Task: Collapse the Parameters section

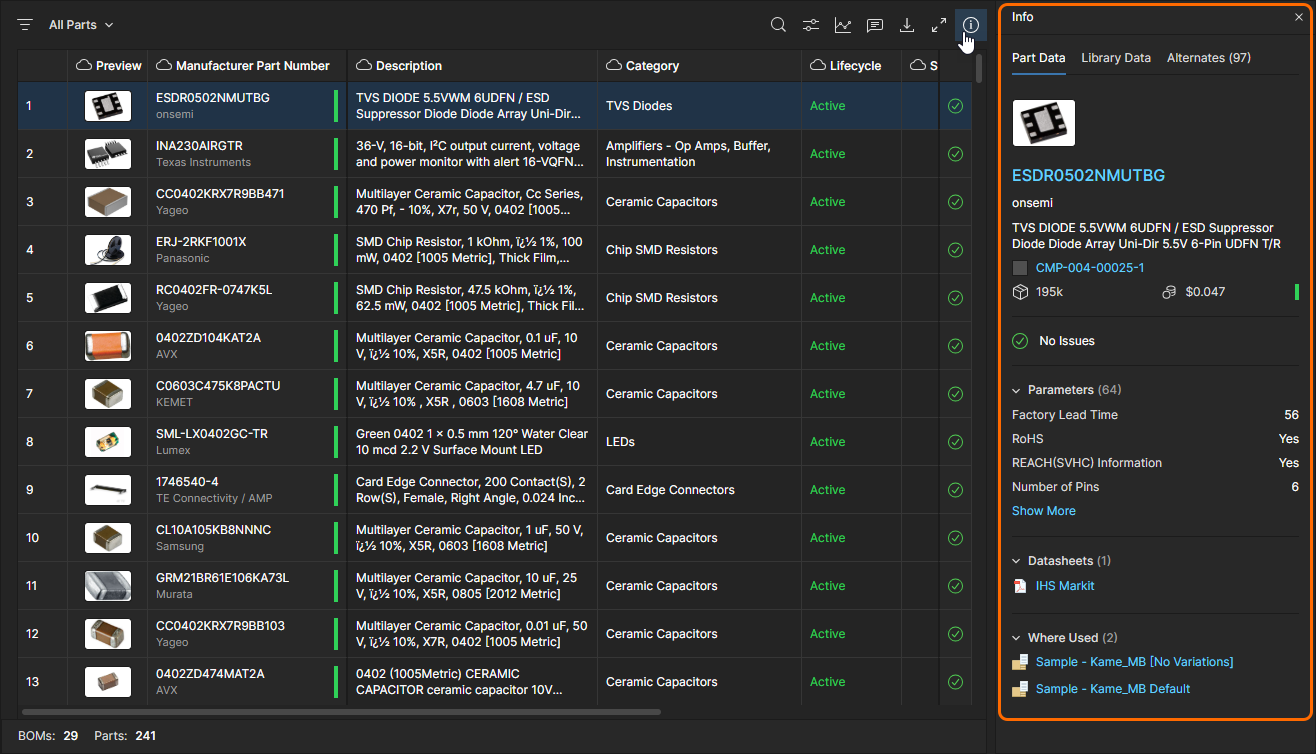Action: click(1017, 390)
